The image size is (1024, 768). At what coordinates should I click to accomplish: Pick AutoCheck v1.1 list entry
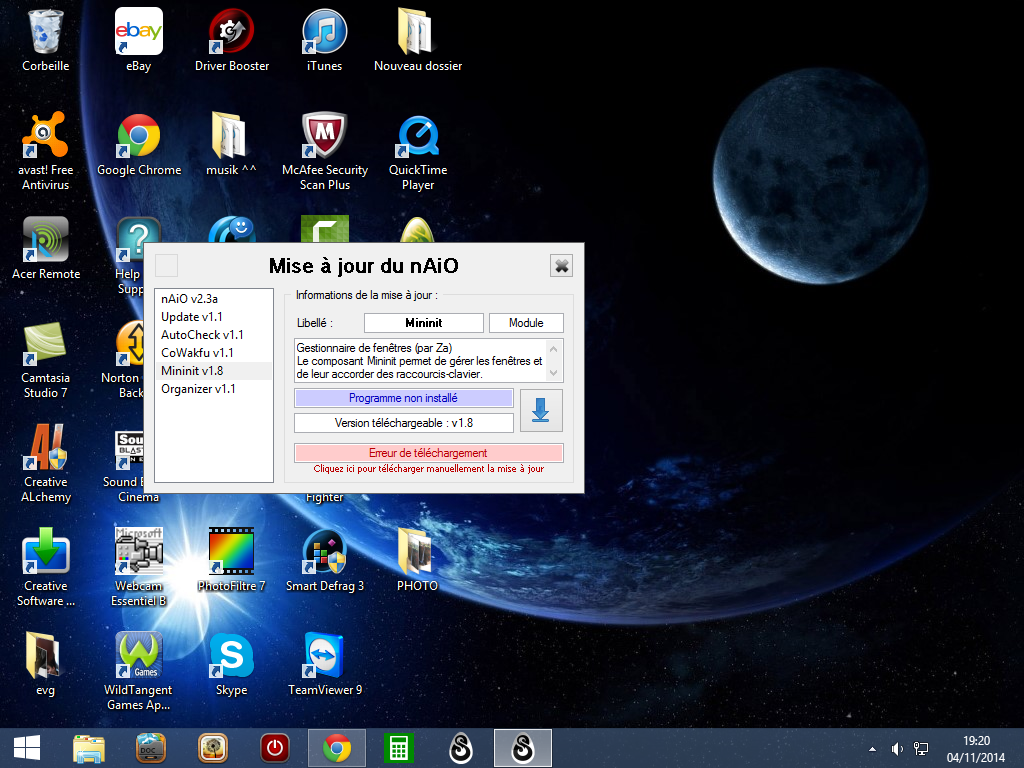[x=202, y=335]
